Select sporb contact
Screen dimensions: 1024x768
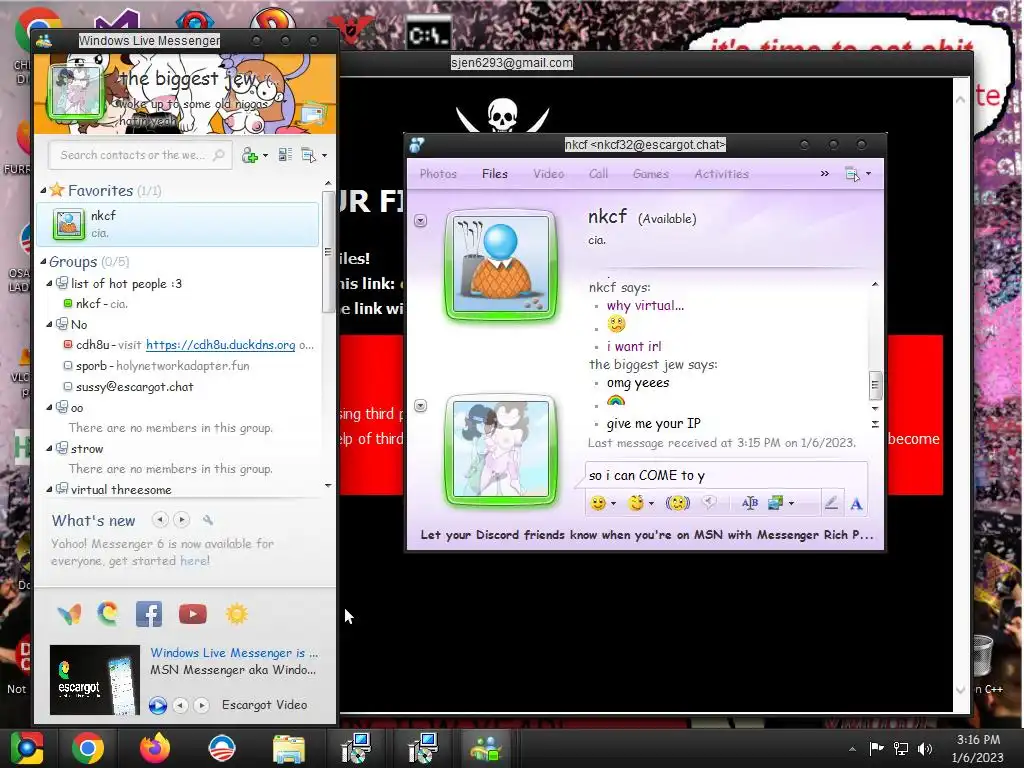tap(156, 366)
